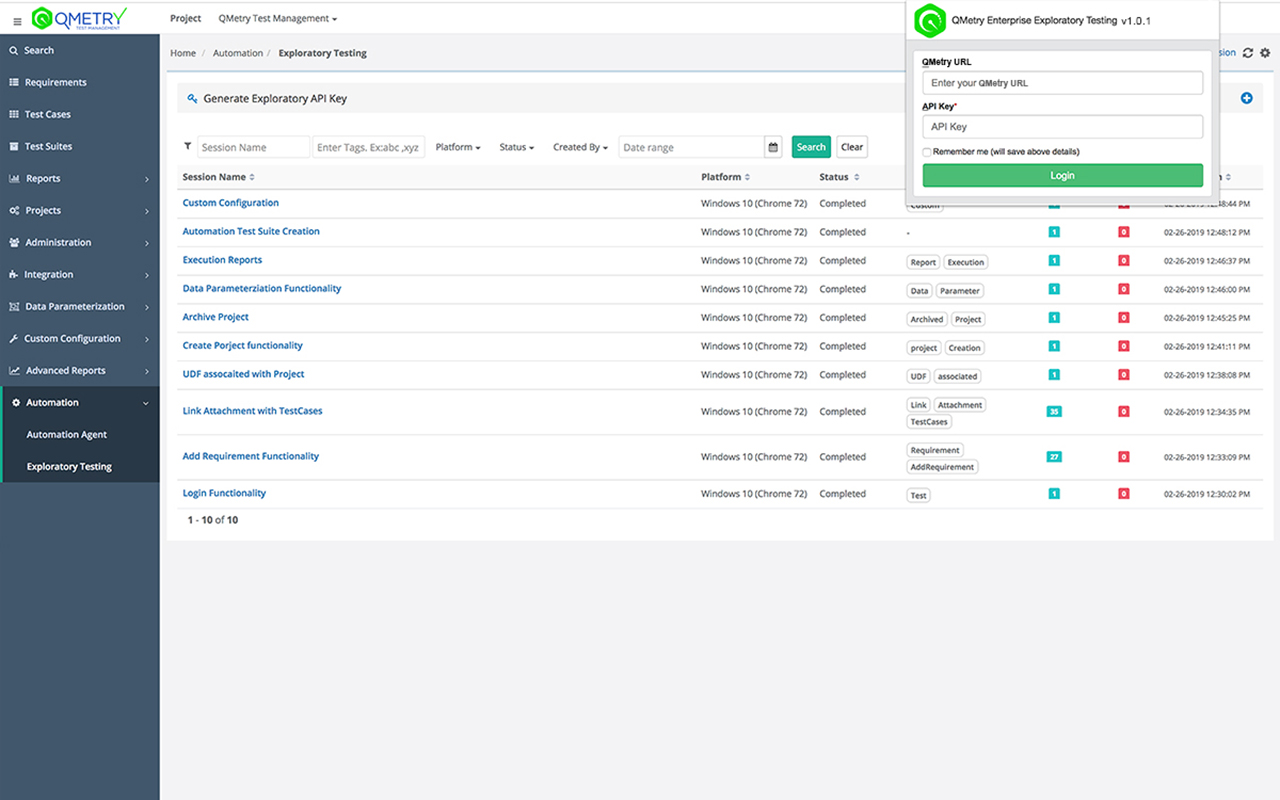This screenshot has width=1280, height=800.
Task: Expand the Custom Configuration sidebar section
Action: pyautogui.click(x=80, y=338)
